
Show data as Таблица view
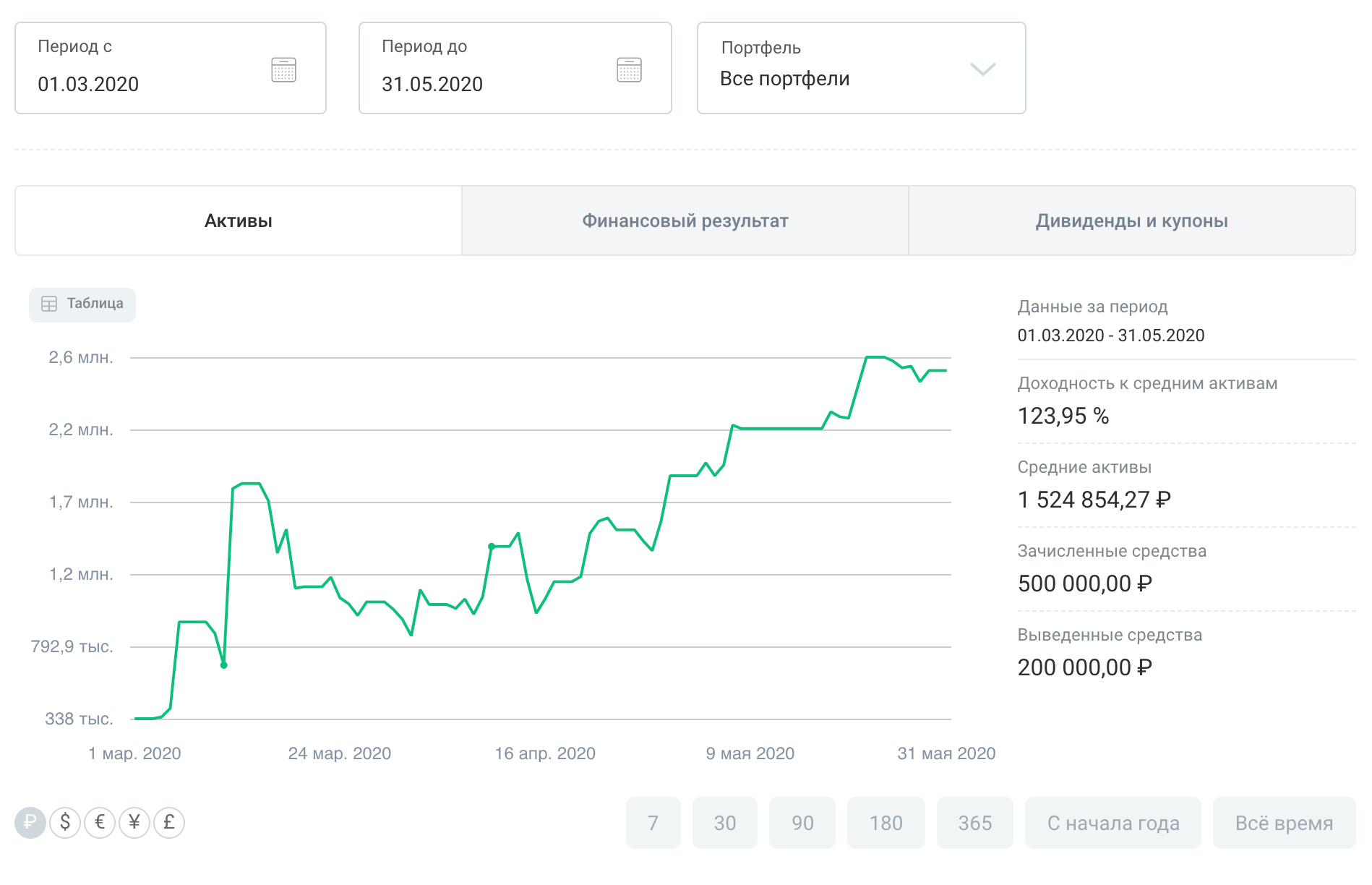pos(82,304)
